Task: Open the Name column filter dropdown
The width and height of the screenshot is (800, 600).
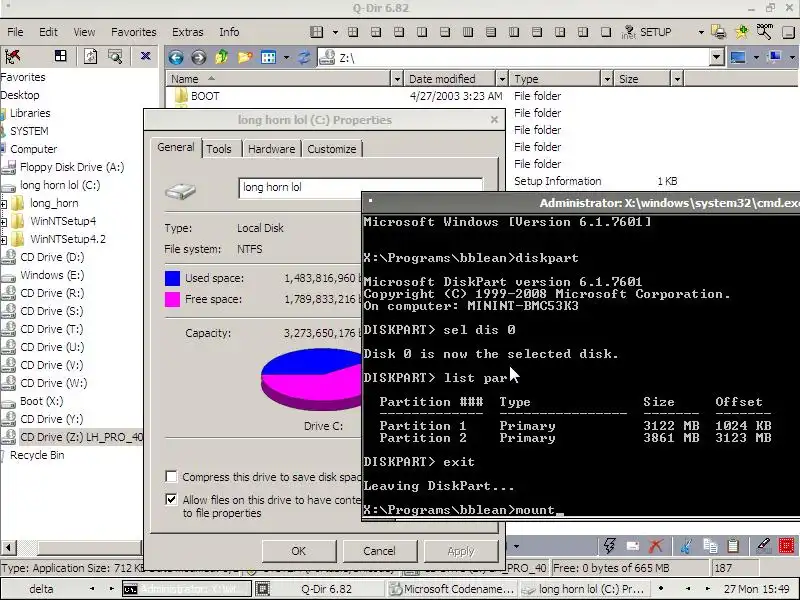Action: click(397, 79)
